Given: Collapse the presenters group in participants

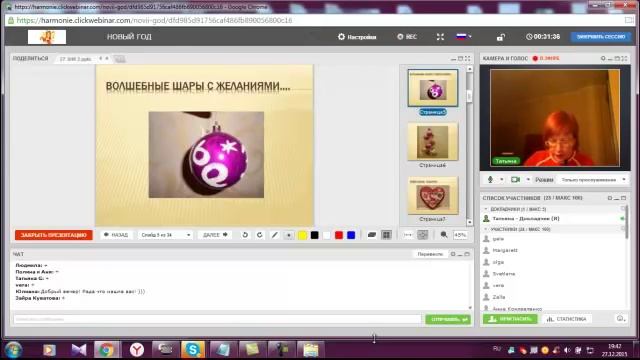Looking at the screenshot, I should tap(486, 209).
